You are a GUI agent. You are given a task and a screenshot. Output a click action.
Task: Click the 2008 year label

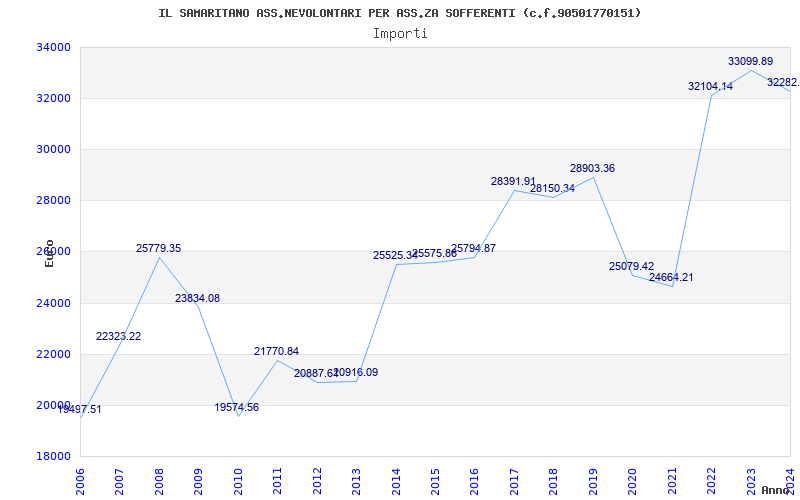click(159, 482)
